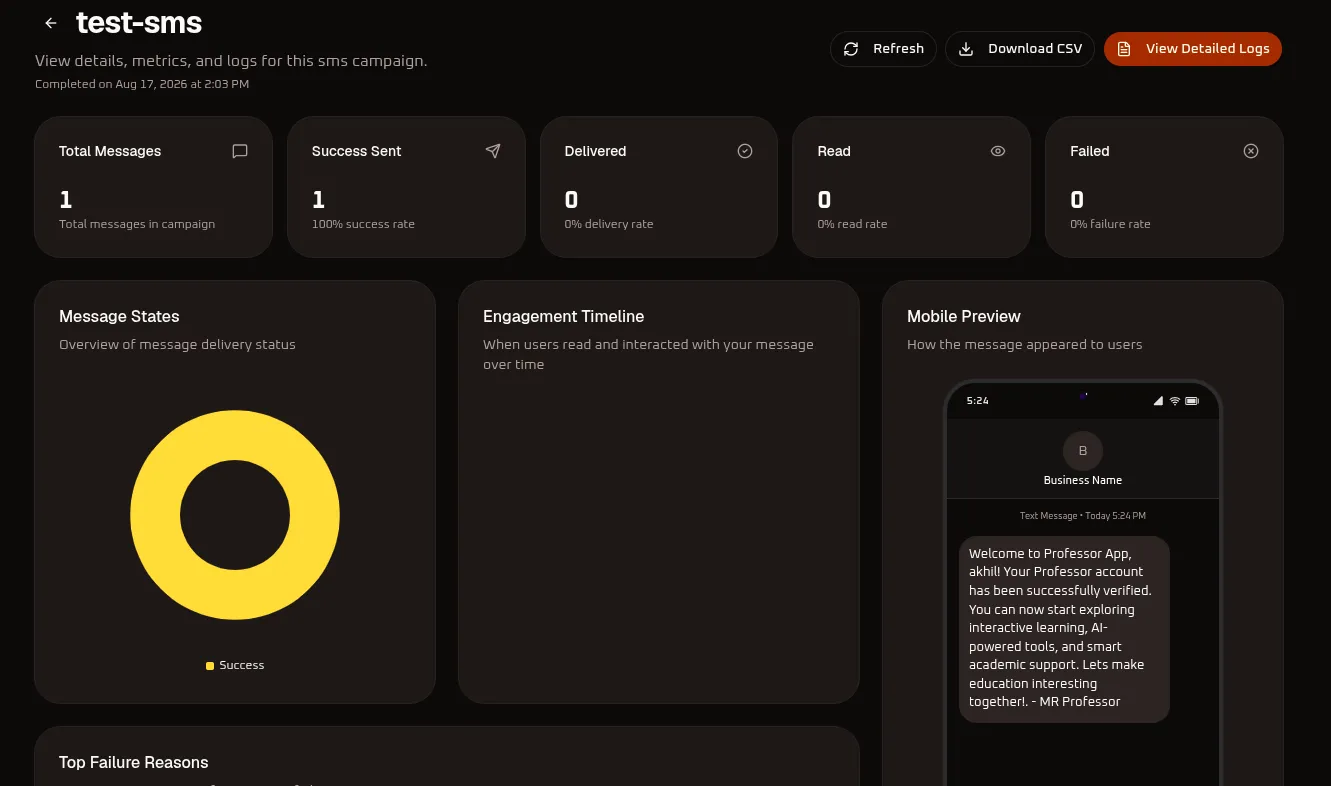Click the paper plane icon on Success Sent
Screen dimensions: 1331x786
pos(493,151)
